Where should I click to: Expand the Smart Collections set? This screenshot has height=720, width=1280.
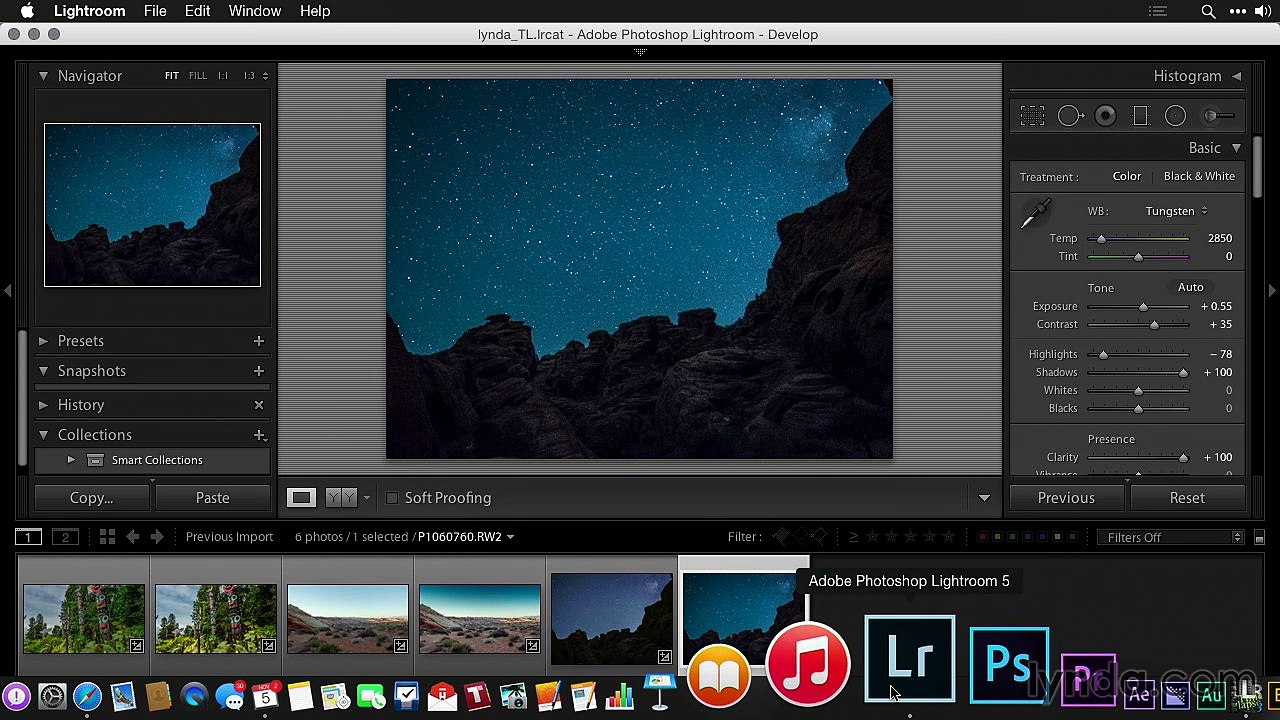click(71, 460)
